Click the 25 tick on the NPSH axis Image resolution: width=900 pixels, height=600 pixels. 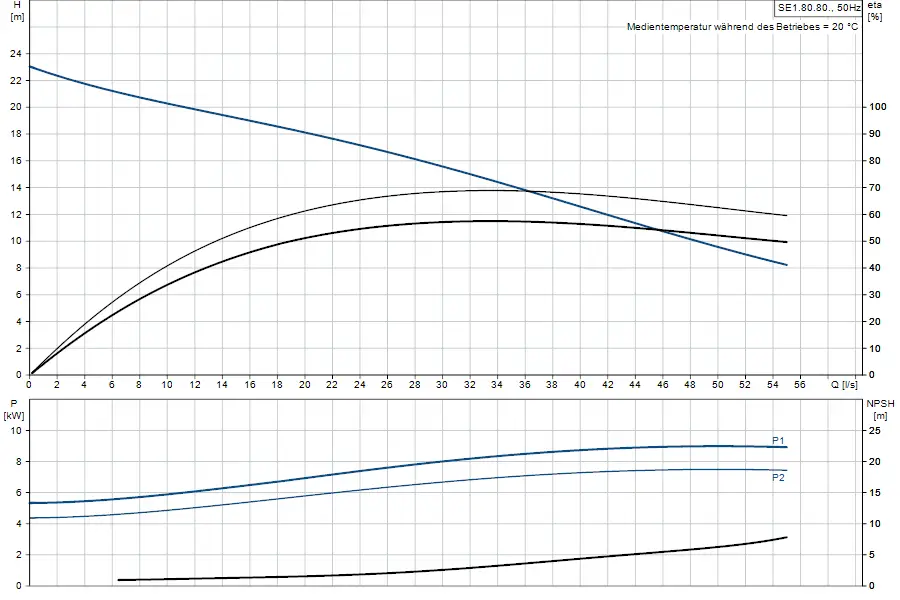[875, 431]
